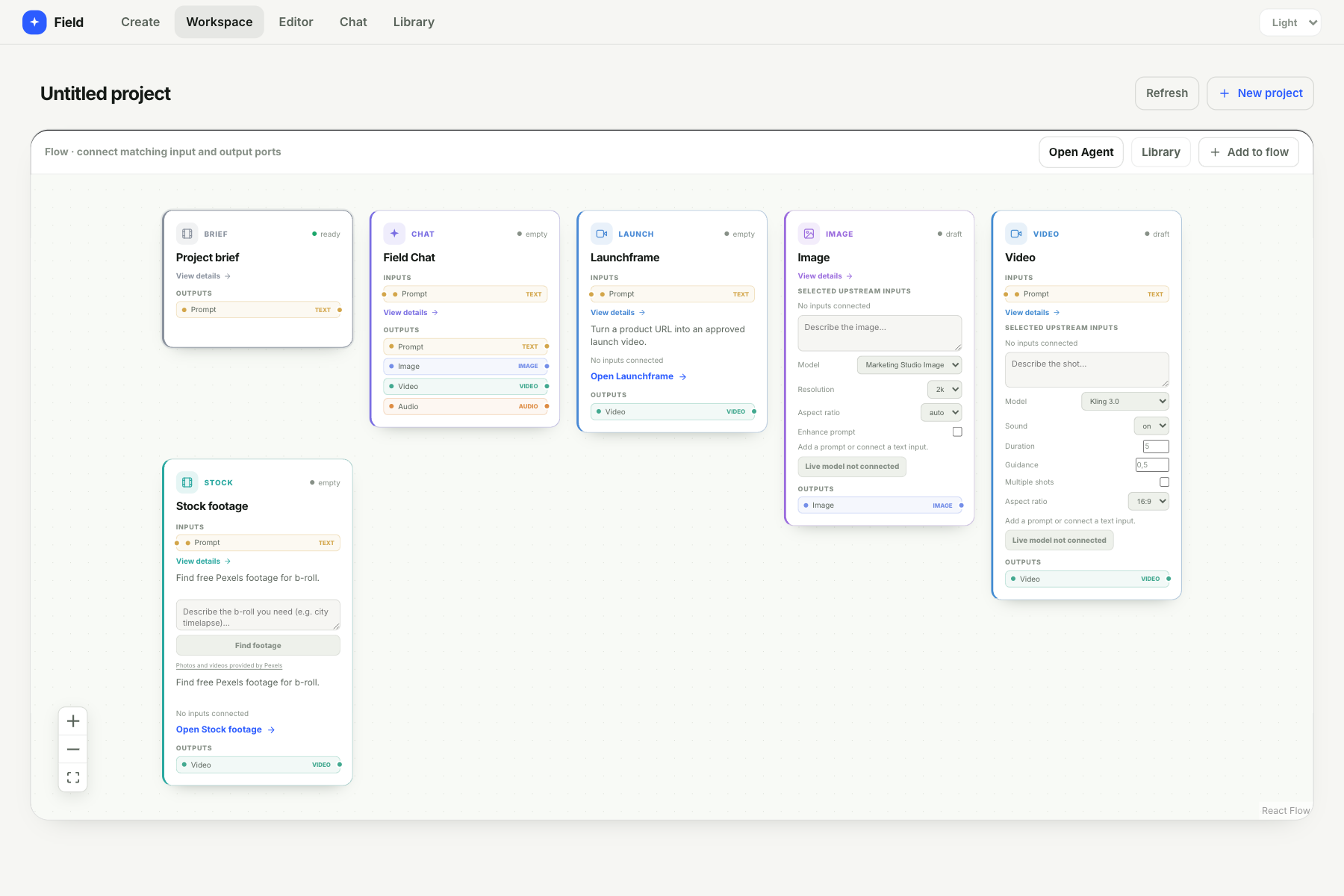1344x896 pixels.
Task: Open the Sound on dropdown
Action: 1151,426
